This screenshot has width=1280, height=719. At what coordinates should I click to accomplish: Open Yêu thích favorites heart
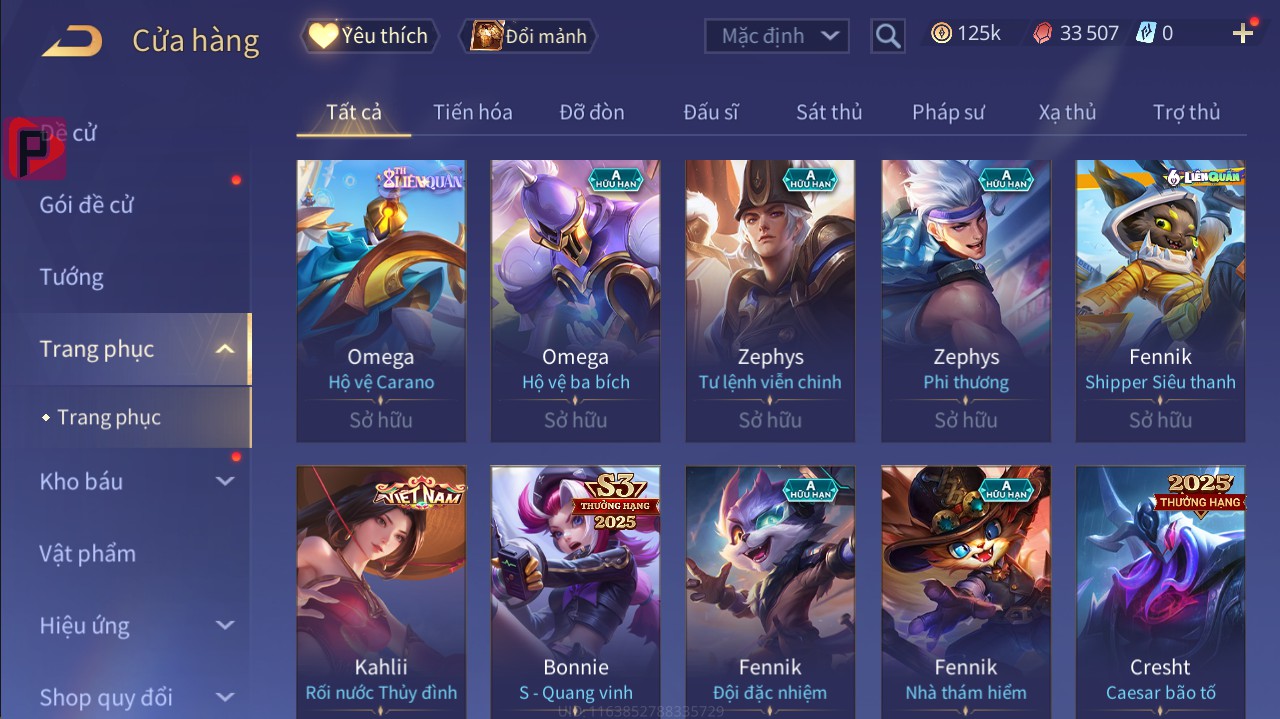(x=323, y=36)
